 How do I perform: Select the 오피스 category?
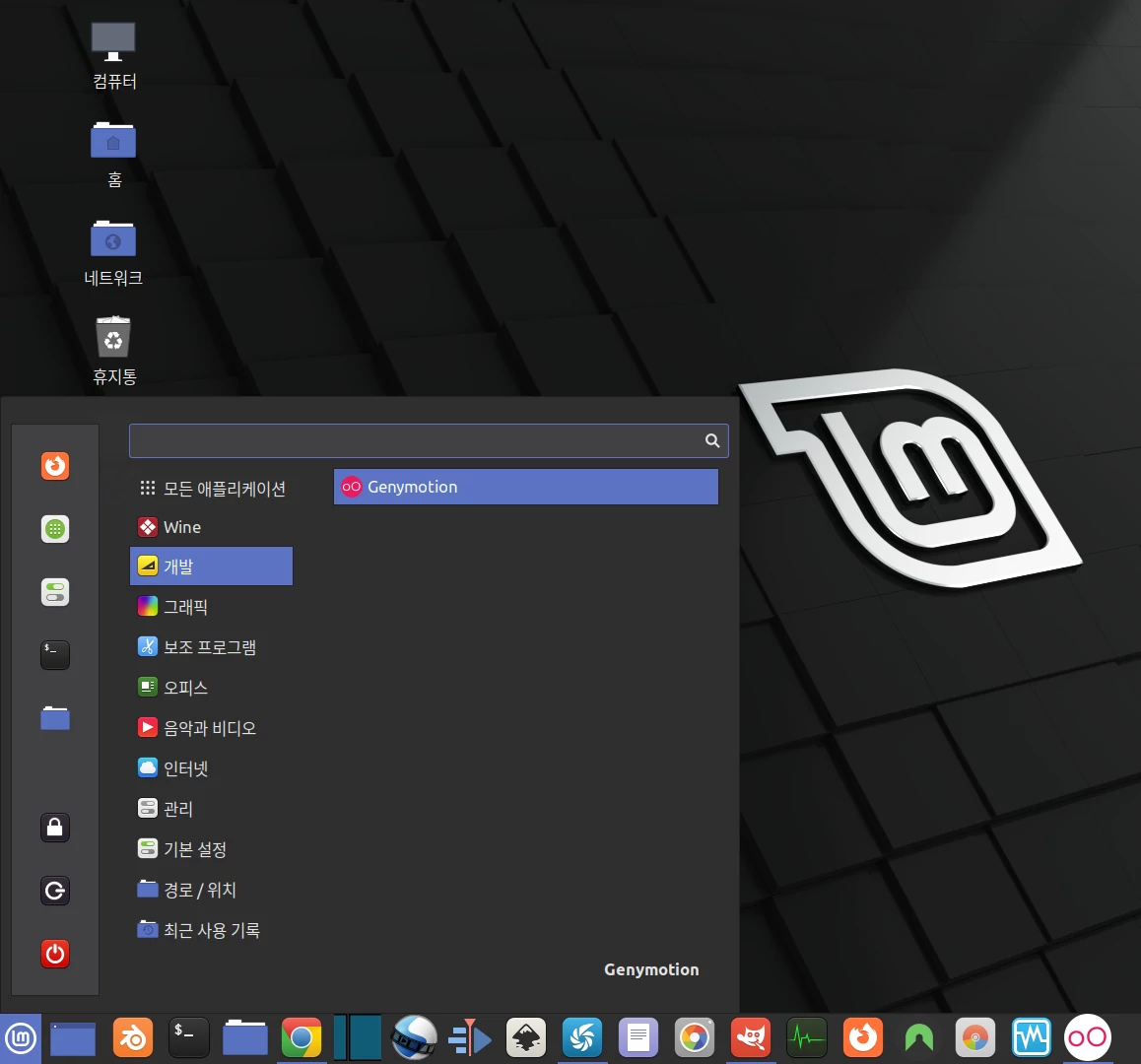(211, 687)
